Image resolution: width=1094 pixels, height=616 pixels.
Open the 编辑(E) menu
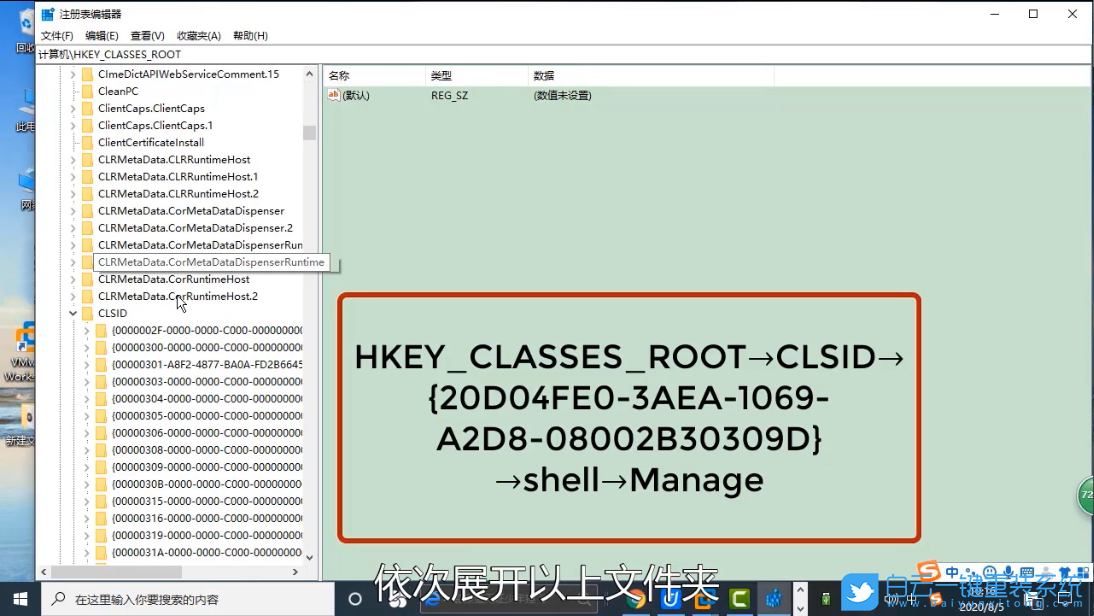(x=102, y=35)
